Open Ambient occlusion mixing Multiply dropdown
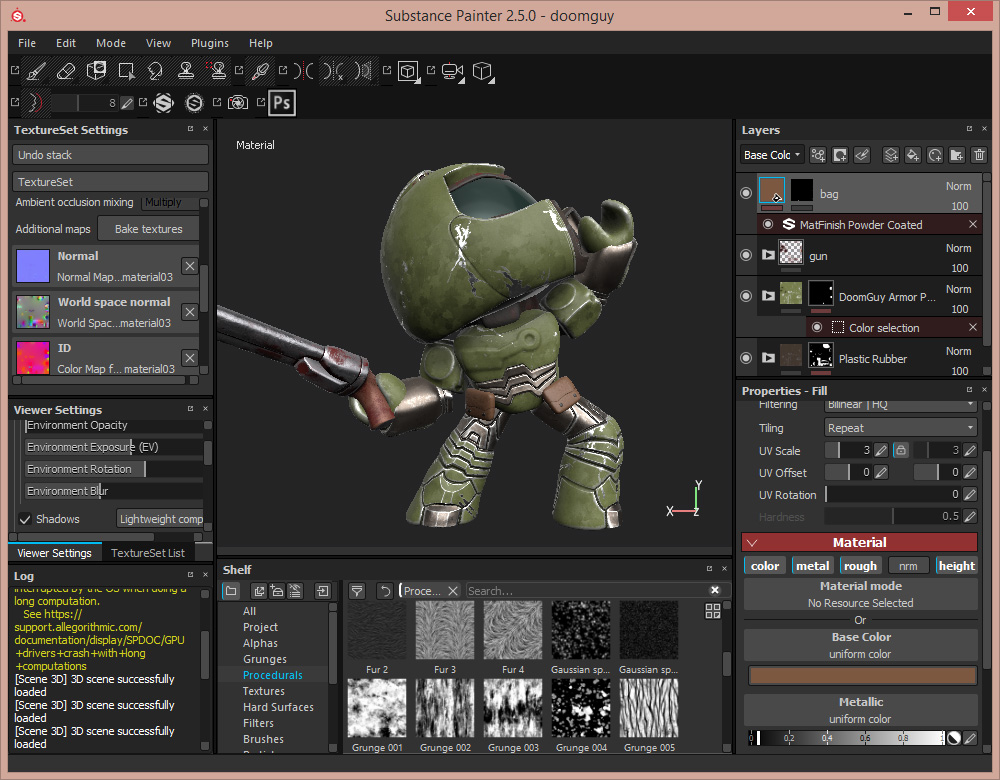 pyautogui.click(x=170, y=202)
